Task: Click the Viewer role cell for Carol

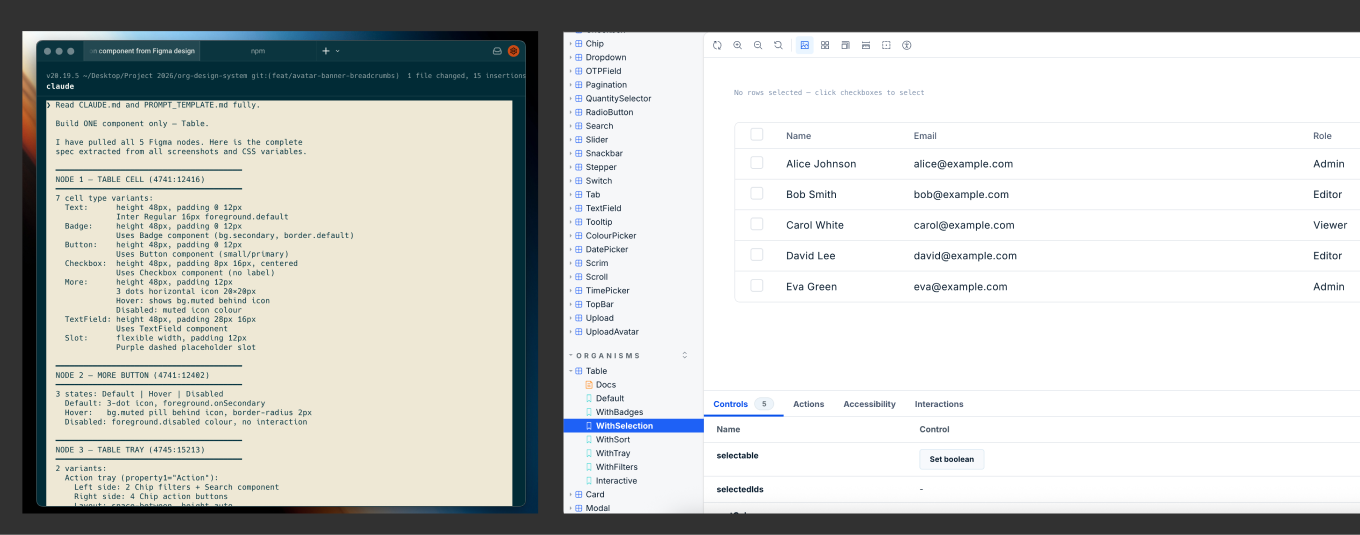Action: (1330, 225)
